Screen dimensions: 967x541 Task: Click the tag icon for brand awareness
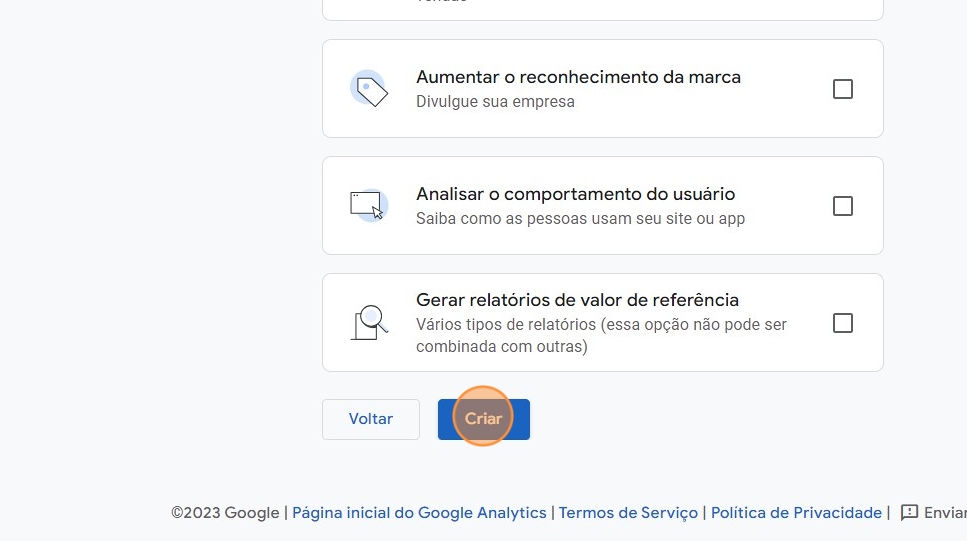tap(369, 89)
